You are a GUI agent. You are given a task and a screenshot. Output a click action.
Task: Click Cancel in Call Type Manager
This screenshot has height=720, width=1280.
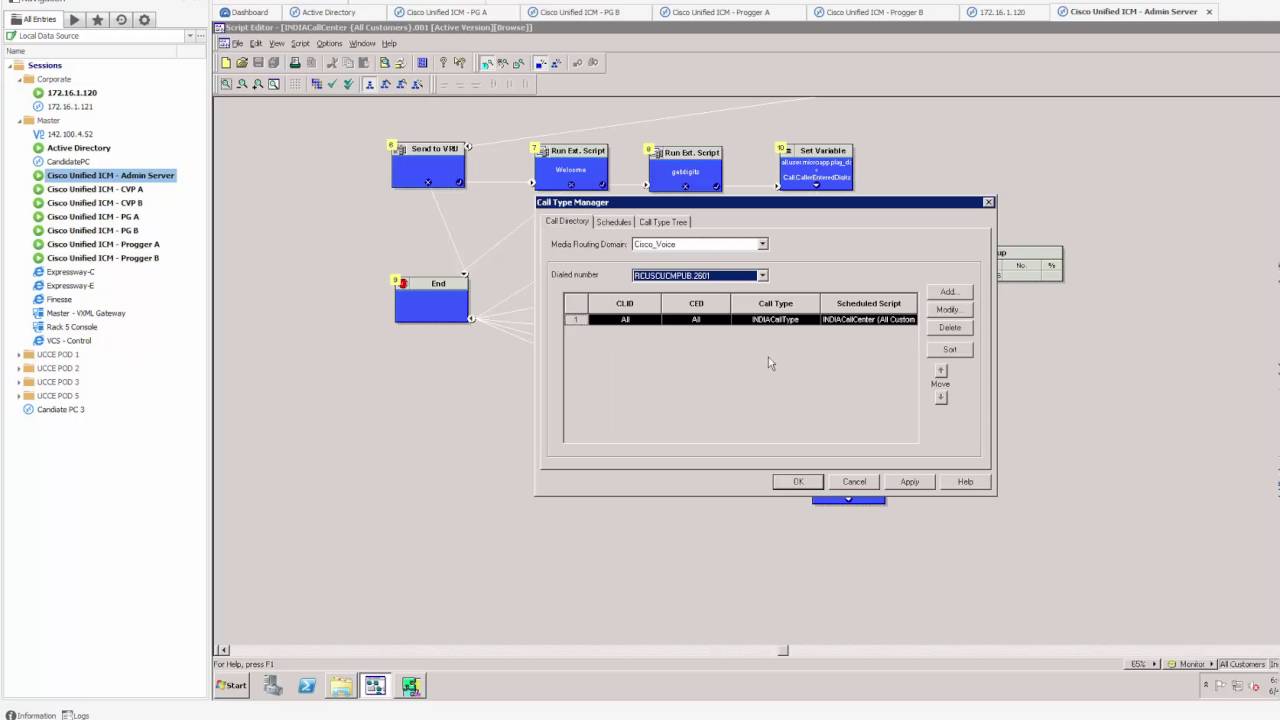click(x=854, y=482)
